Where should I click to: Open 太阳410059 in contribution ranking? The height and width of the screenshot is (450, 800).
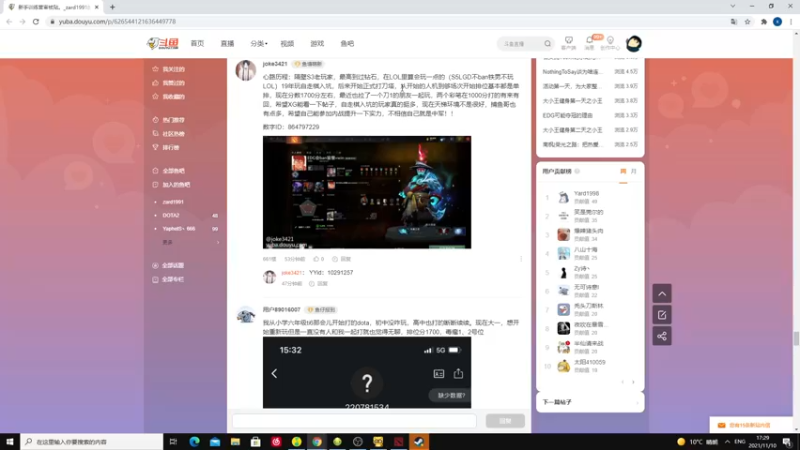click(x=589, y=362)
